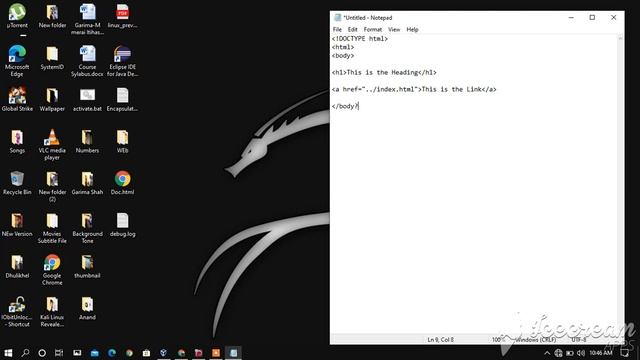Select the Encapsulat... text file icon
Viewport: 640px width, 360px height.
pos(122,99)
